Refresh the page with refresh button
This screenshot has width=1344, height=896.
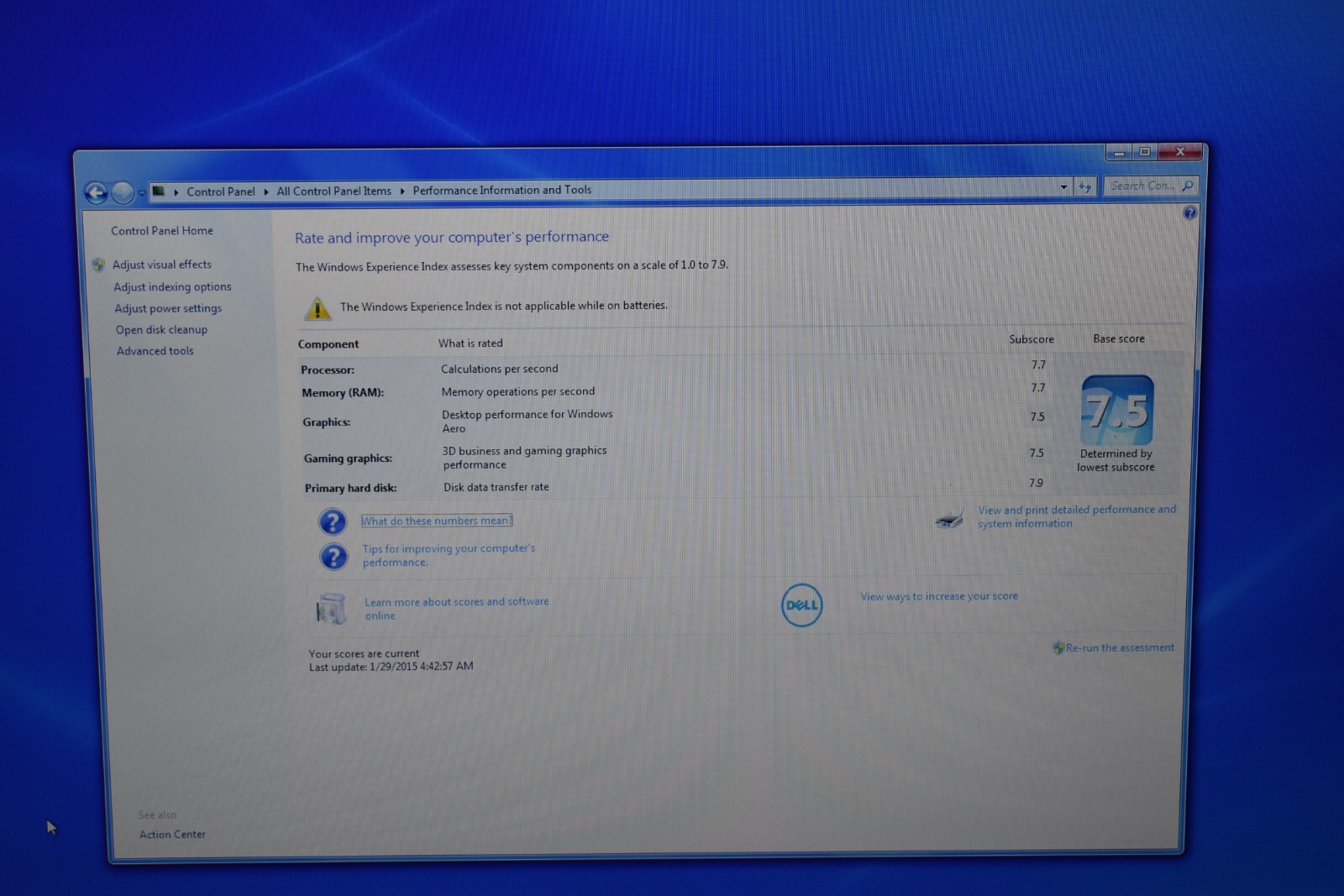pos(1084,186)
